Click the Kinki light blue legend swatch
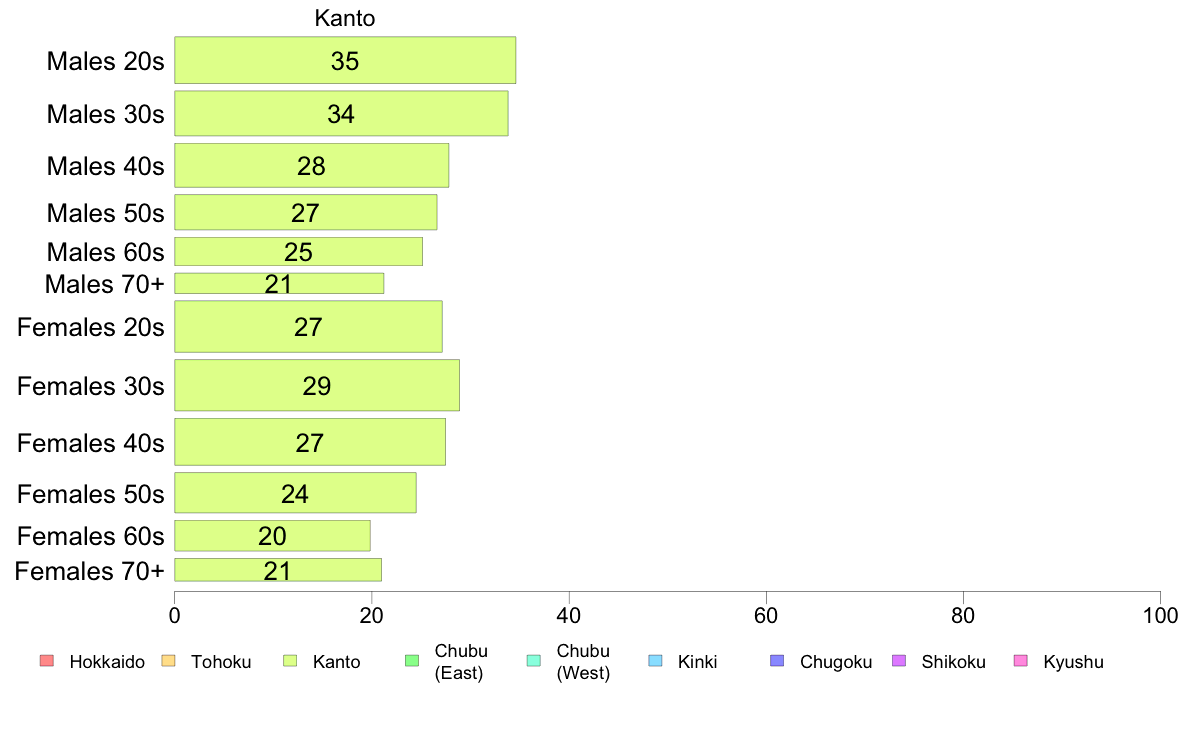This screenshot has height=736, width=1188. point(655,661)
